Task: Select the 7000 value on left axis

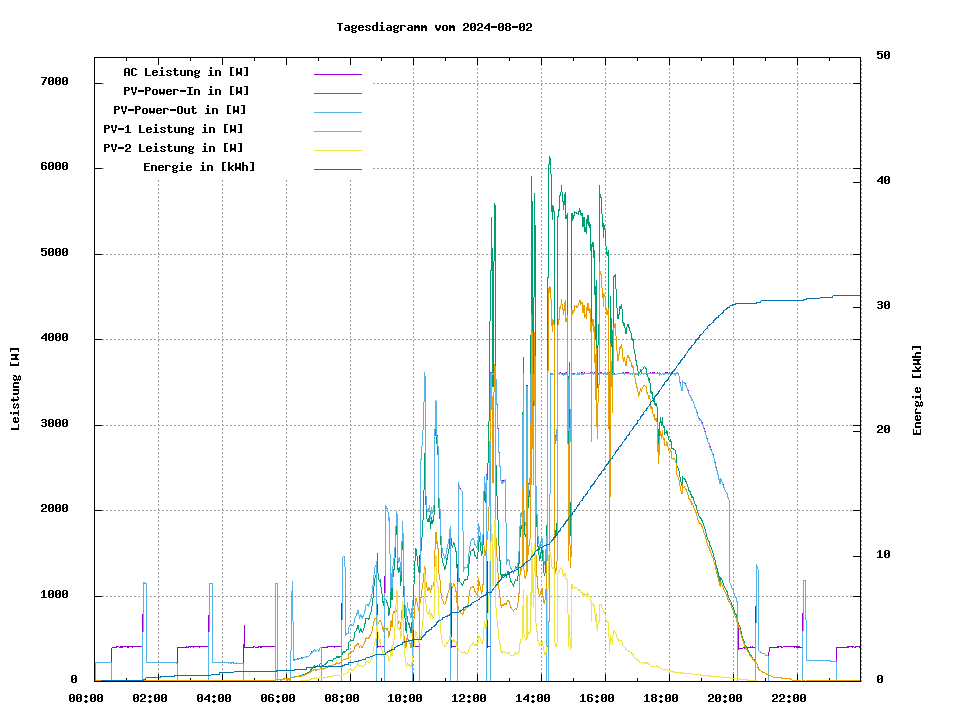Action: 54,82
